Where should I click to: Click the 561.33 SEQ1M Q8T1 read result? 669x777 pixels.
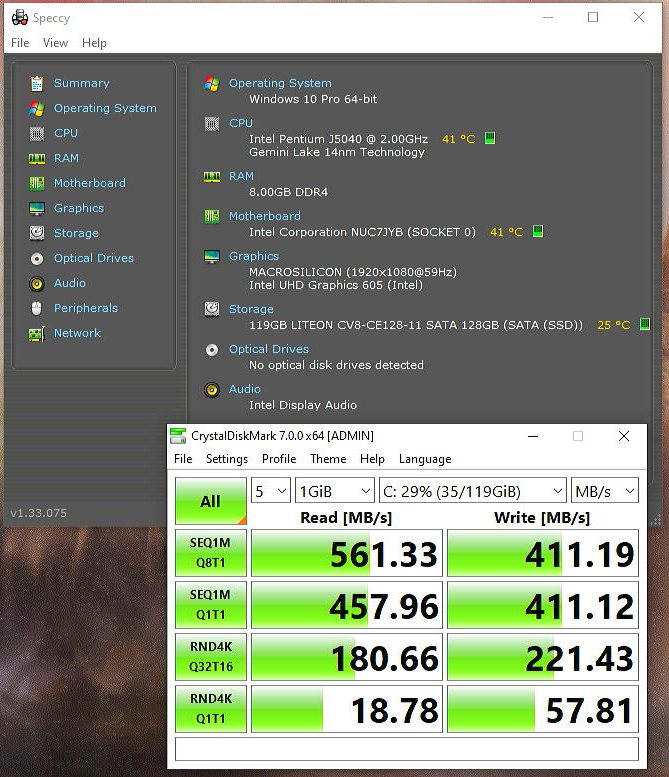tap(347, 553)
